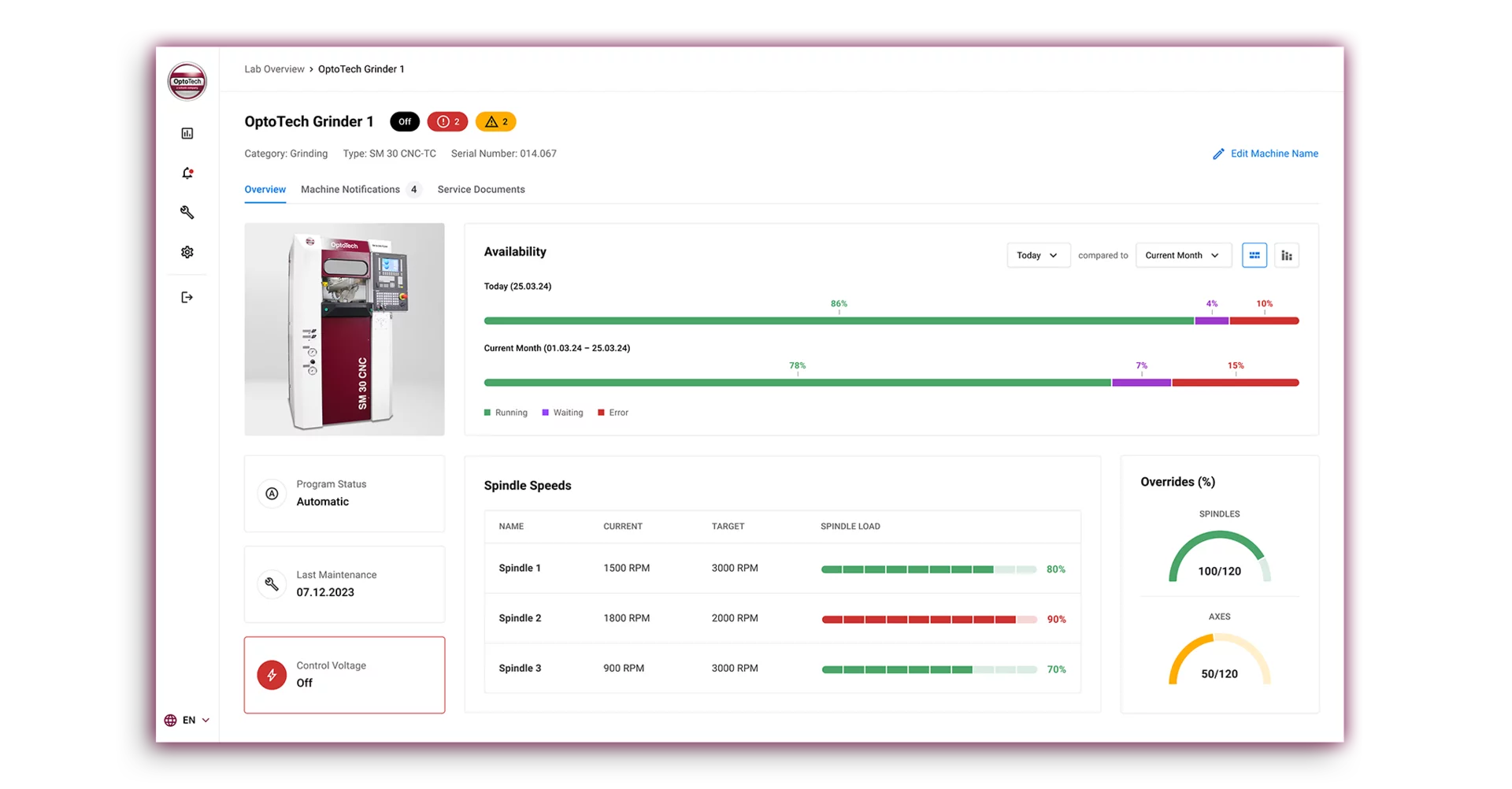Screen dimensions: 1512x789
Task: Click the red error badge showing 2
Action: click(x=447, y=122)
